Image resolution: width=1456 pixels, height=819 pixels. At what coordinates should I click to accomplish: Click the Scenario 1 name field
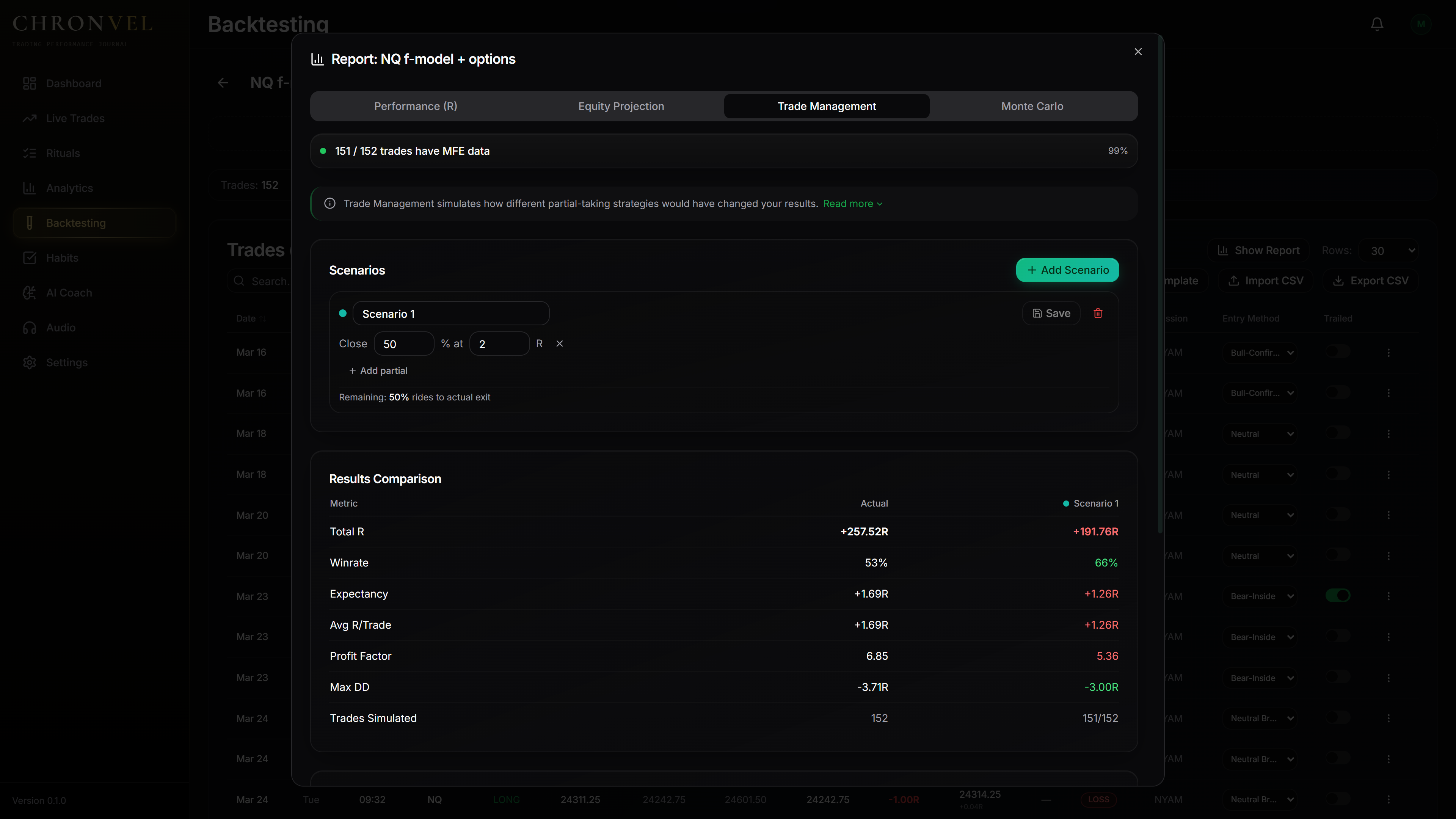coord(450,314)
